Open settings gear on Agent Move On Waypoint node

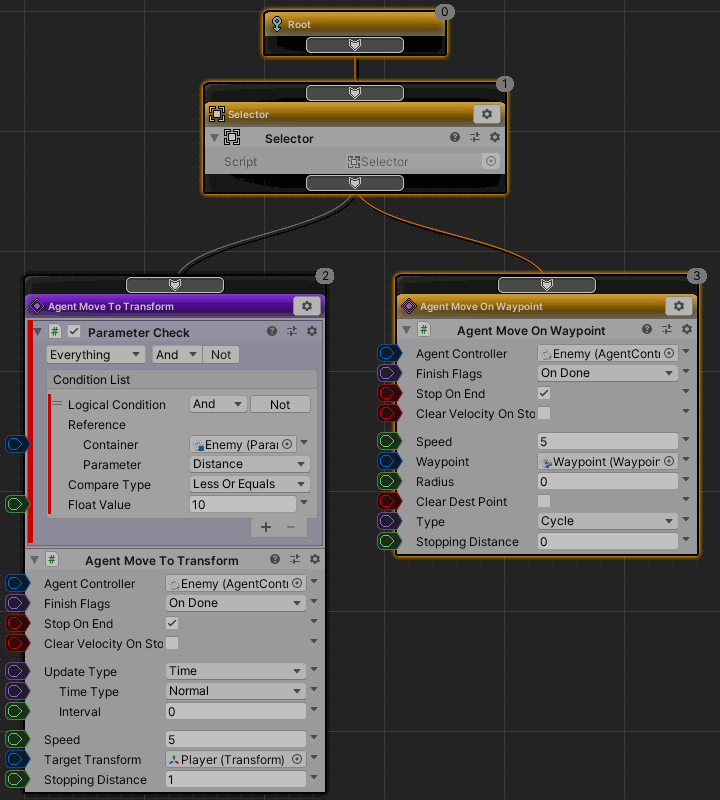pyautogui.click(x=678, y=306)
